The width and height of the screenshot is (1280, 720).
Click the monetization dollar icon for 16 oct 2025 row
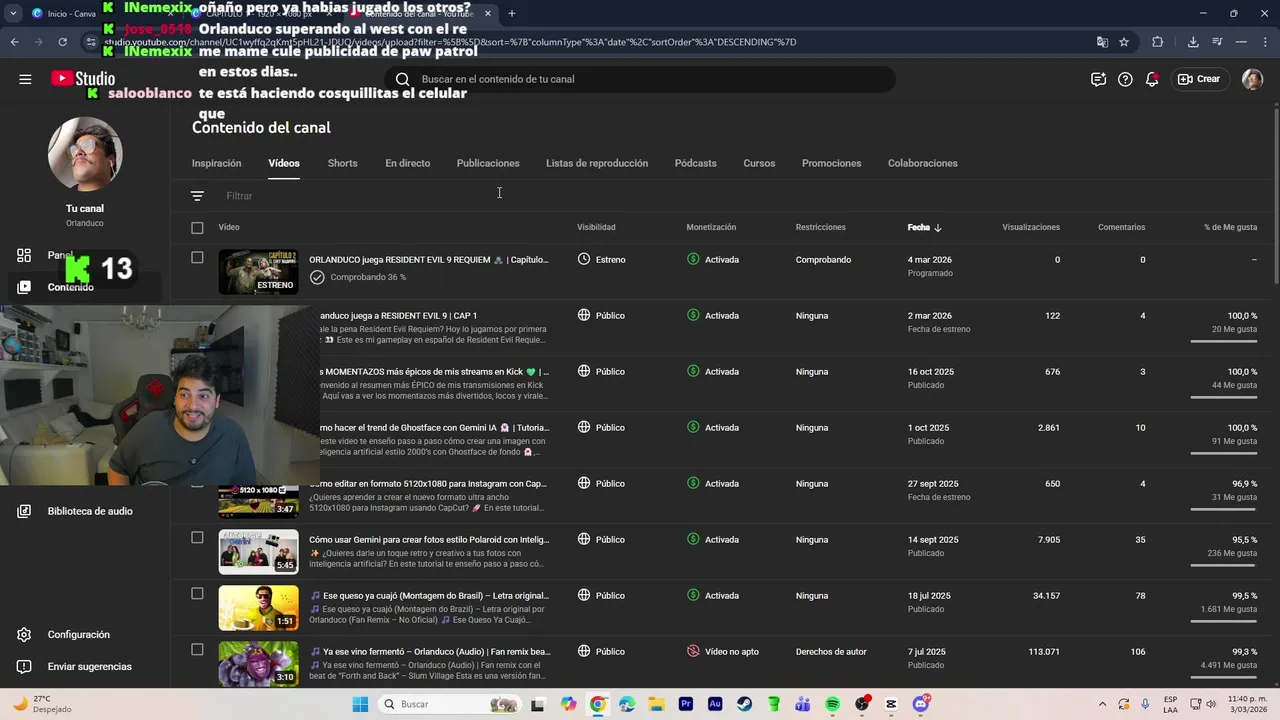click(x=693, y=371)
